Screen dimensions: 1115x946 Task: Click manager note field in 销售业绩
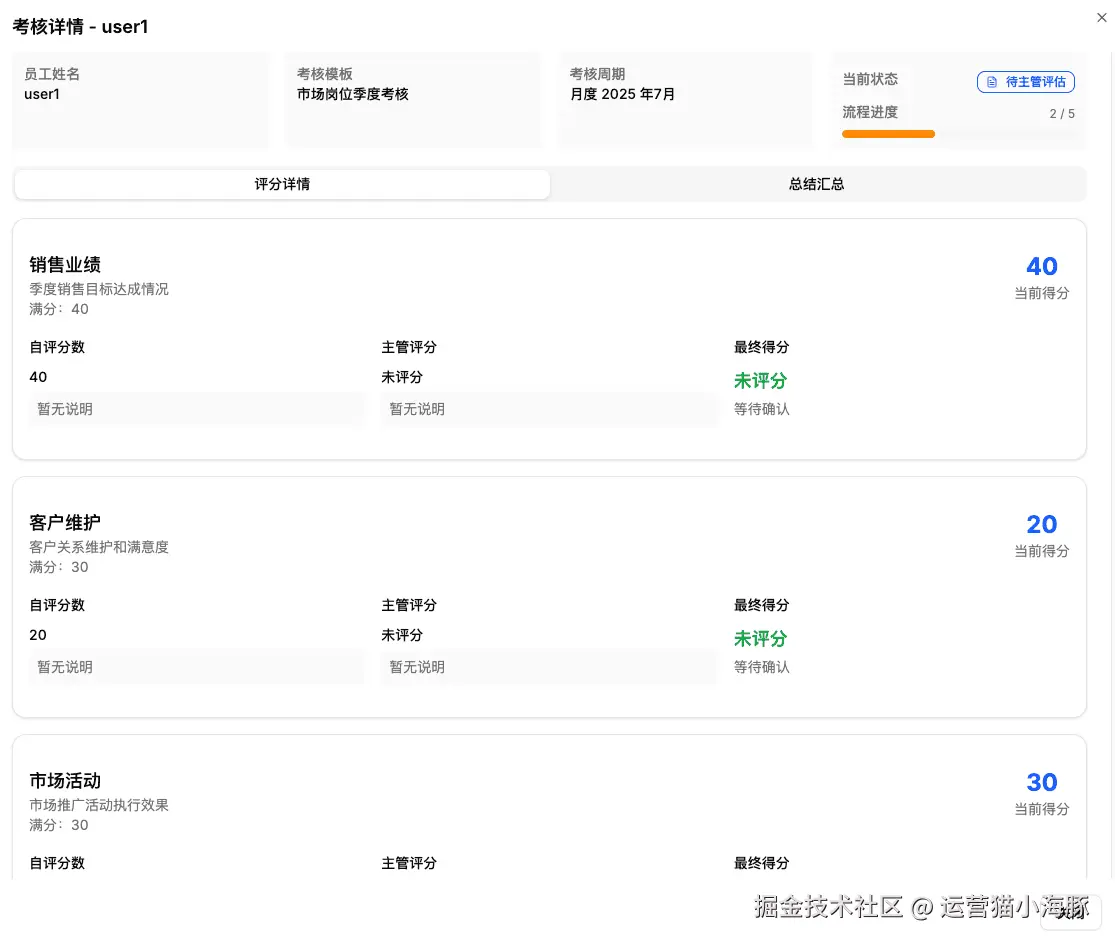548,409
